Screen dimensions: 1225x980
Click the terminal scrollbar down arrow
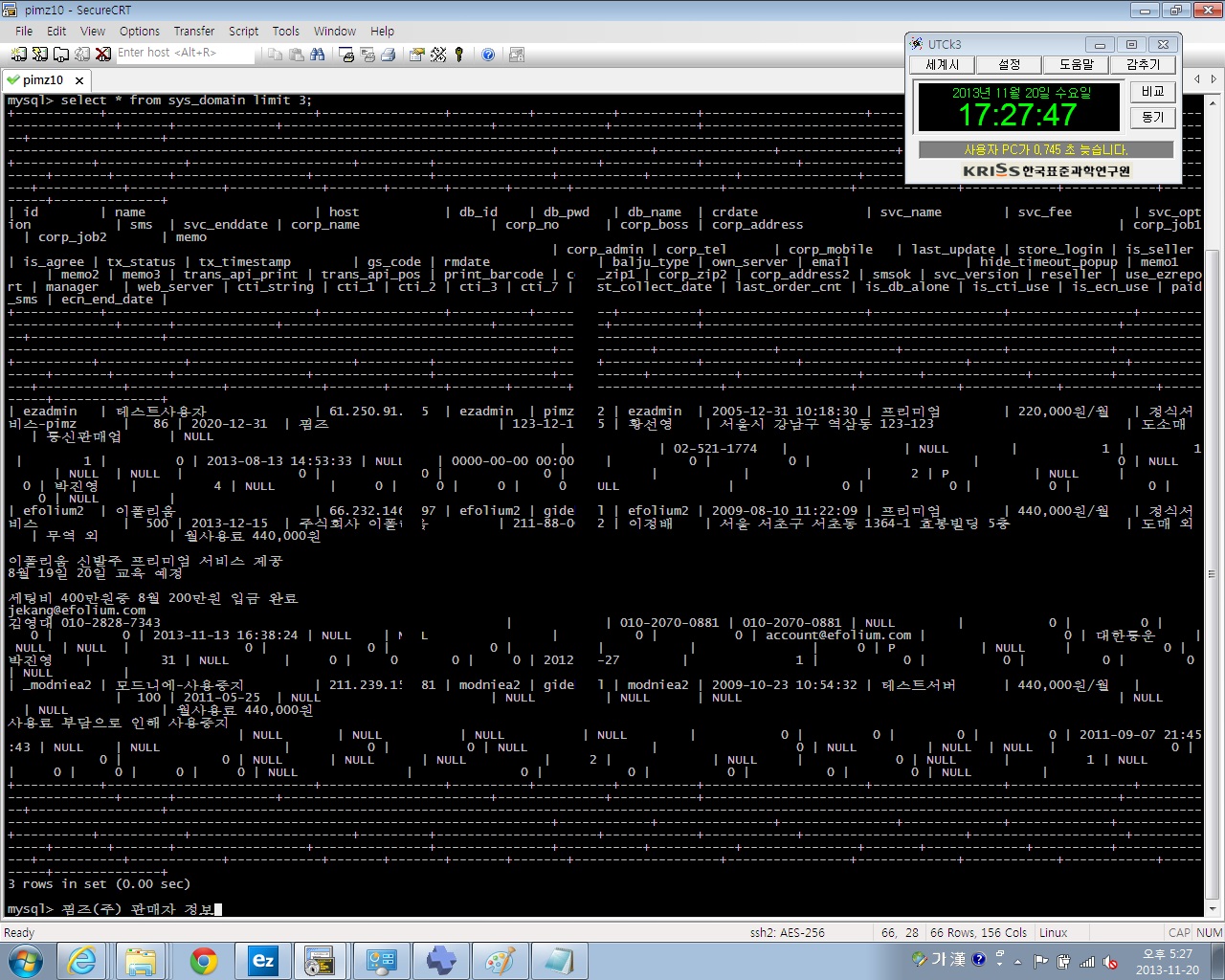tap(1214, 908)
